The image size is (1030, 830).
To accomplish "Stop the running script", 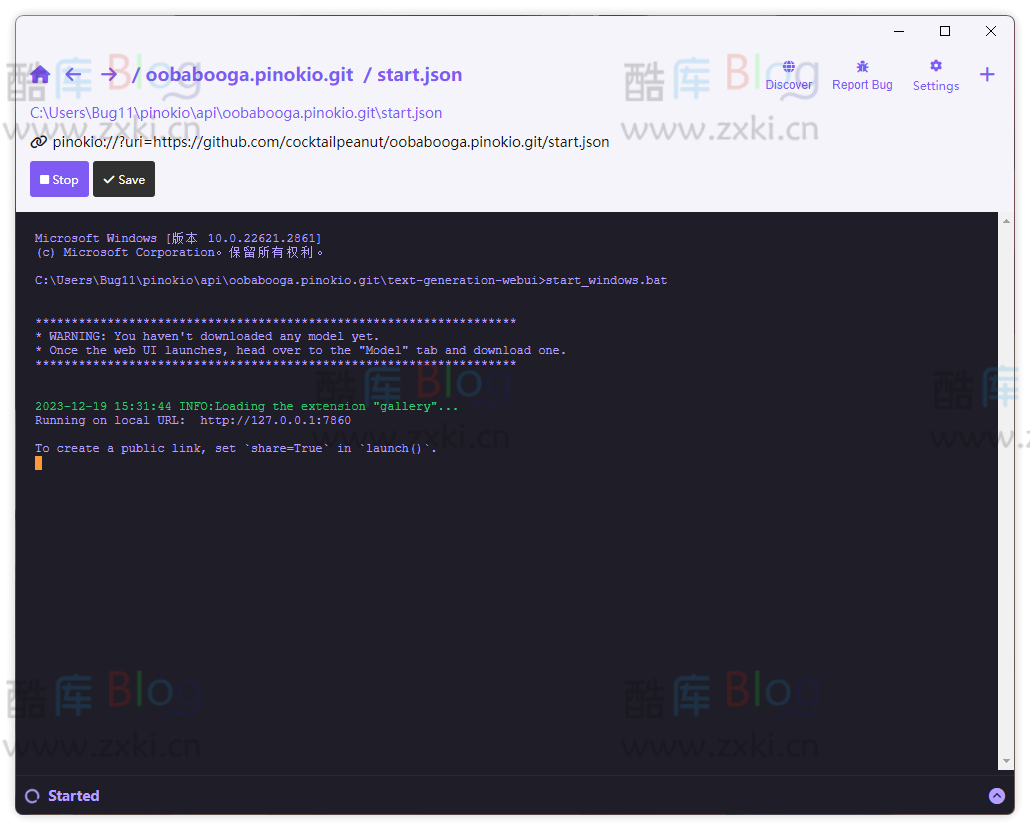I will click(x=59, y=179).
